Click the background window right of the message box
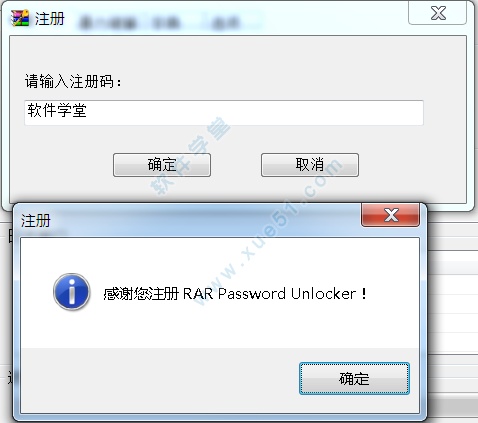Viewport: 478px width, 423px height. click(452, 317)
